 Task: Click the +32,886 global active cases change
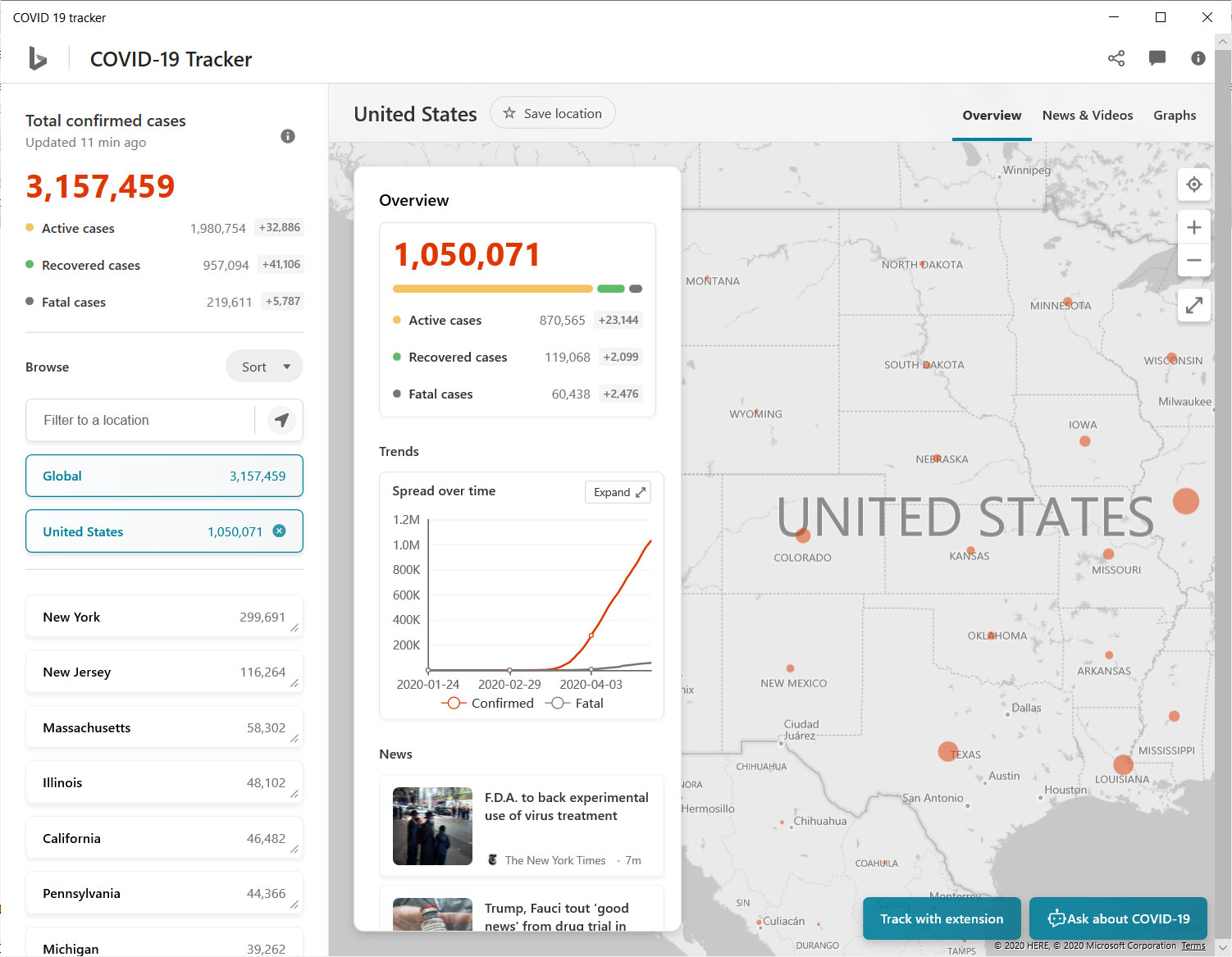(x=280, y=227)
